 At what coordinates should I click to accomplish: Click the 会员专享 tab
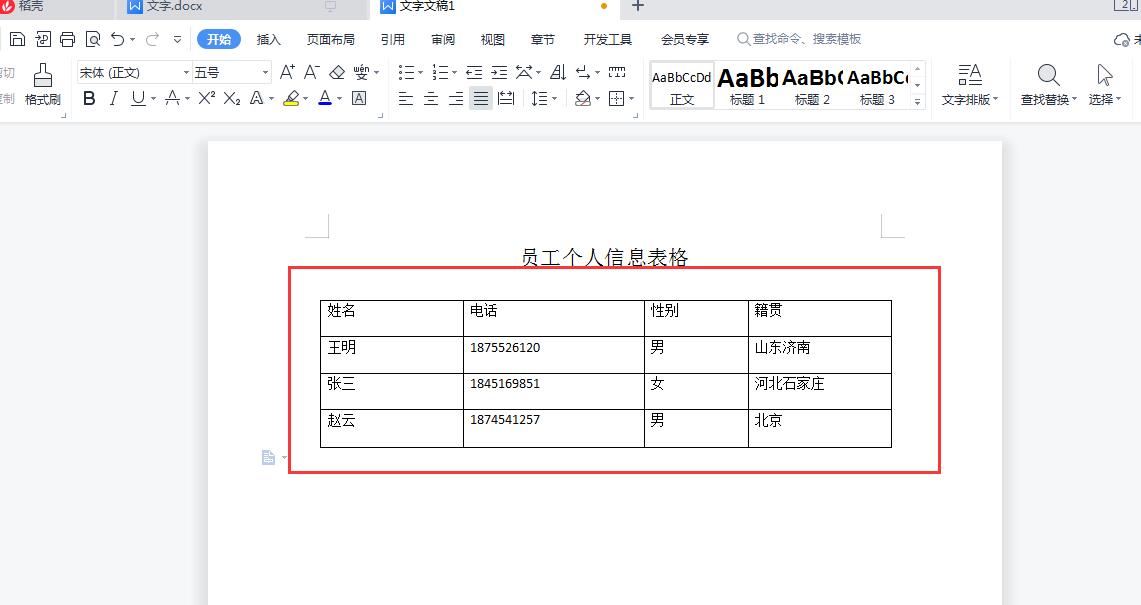point(684,39)
